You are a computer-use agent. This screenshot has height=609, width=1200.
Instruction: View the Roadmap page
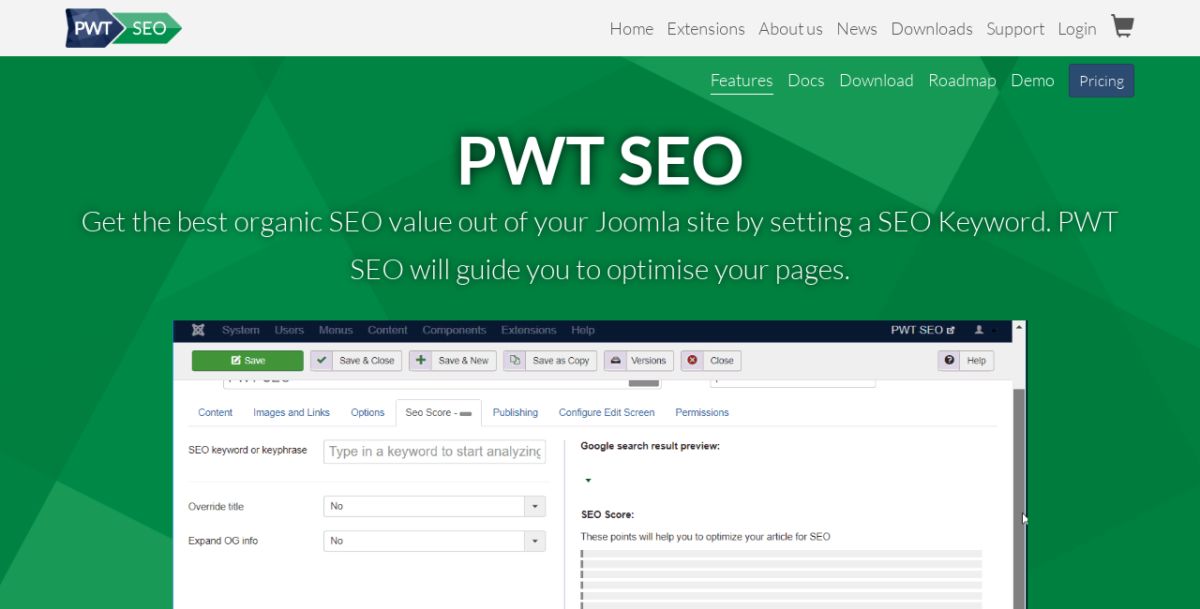pyautogui.click(x=962, y=80)
